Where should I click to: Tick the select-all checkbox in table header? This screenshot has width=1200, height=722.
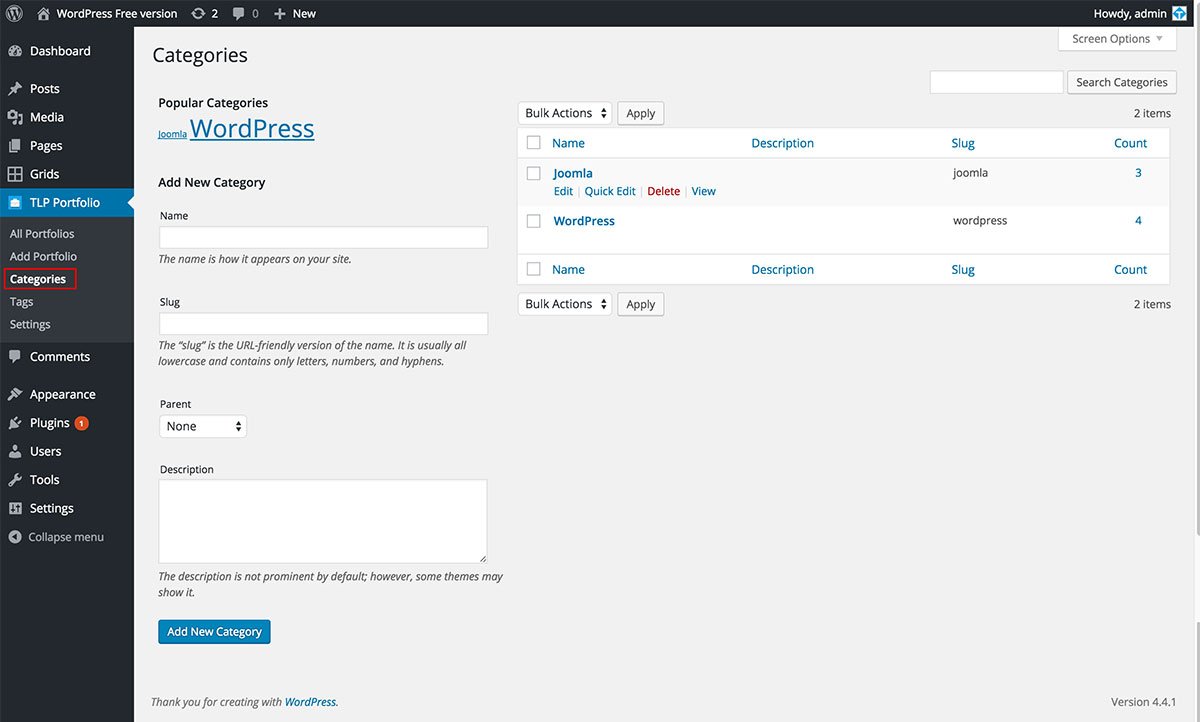pyautogui.click(x=534, y=143)
